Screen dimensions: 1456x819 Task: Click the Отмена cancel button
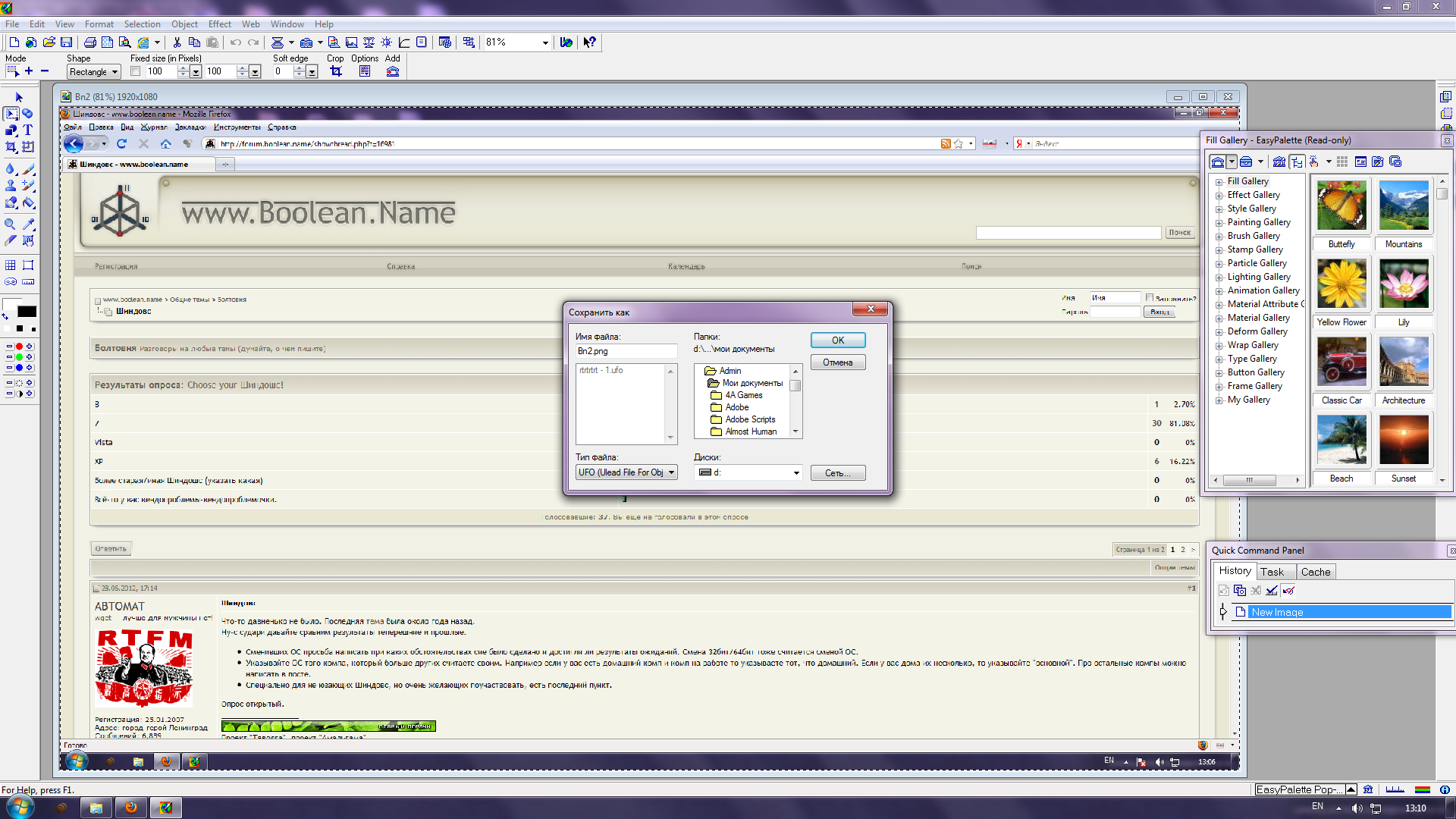coord(837,362)
